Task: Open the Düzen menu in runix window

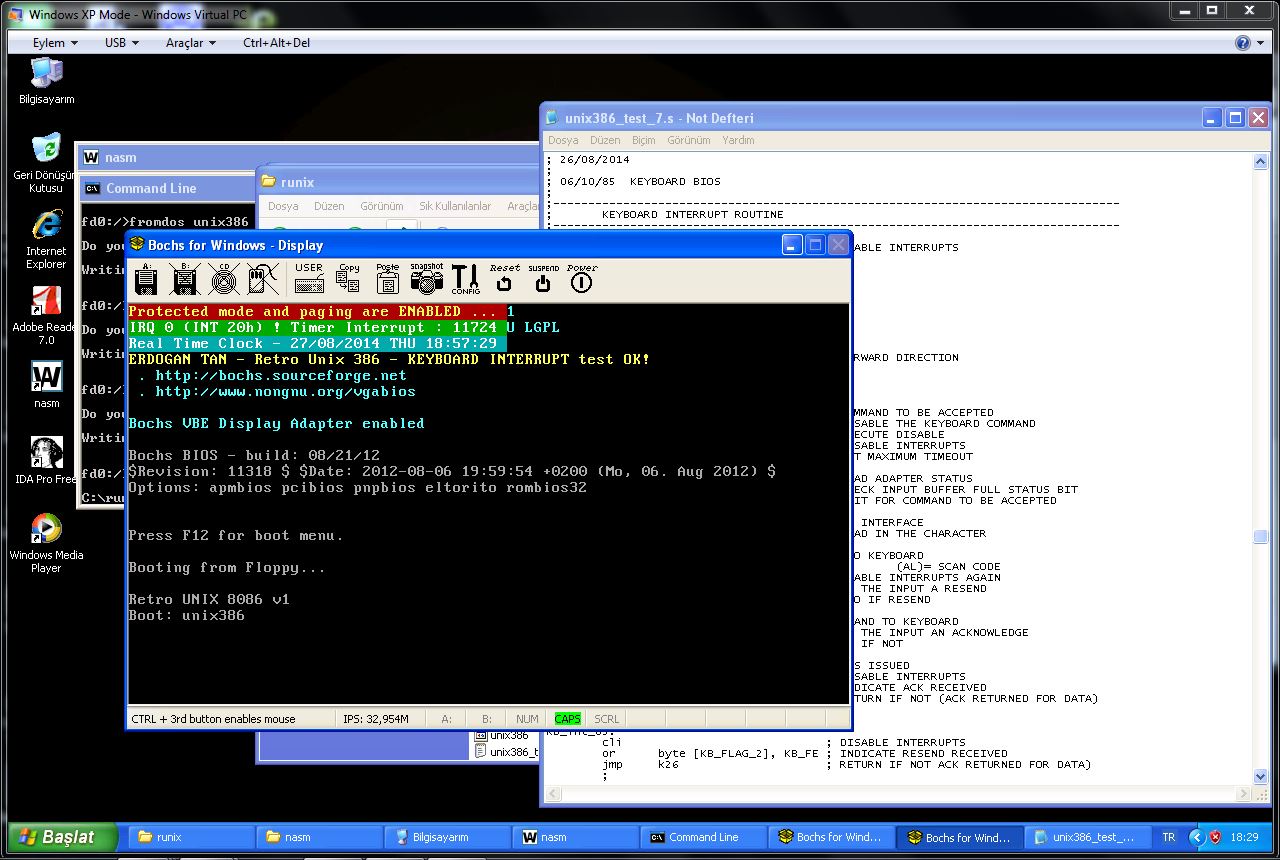Action: click(329, 206)
